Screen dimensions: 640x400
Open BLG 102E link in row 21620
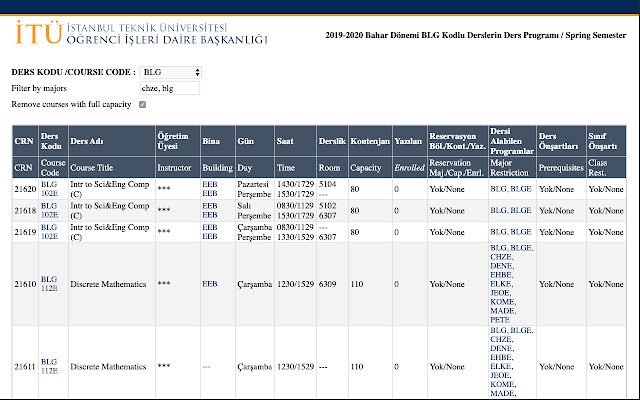pos(49,189)
